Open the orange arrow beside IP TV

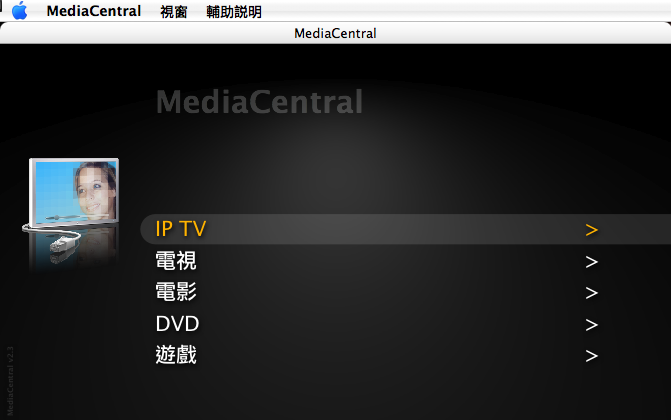tap(591, 230)
